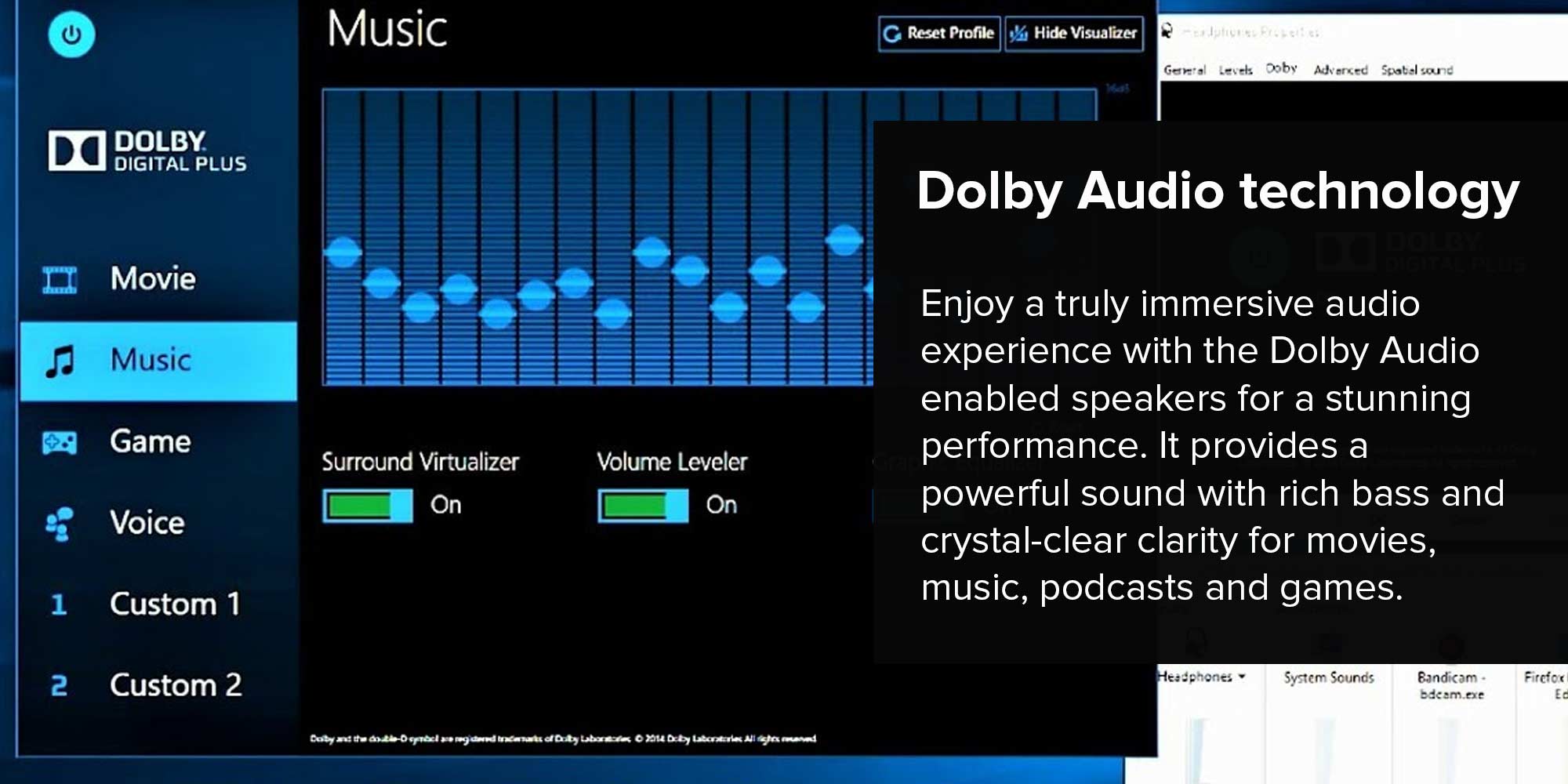Switch to Advanced tab in Headphones Properties
Viewport: 1568px width, 784px height.
tap(1341, 70)
